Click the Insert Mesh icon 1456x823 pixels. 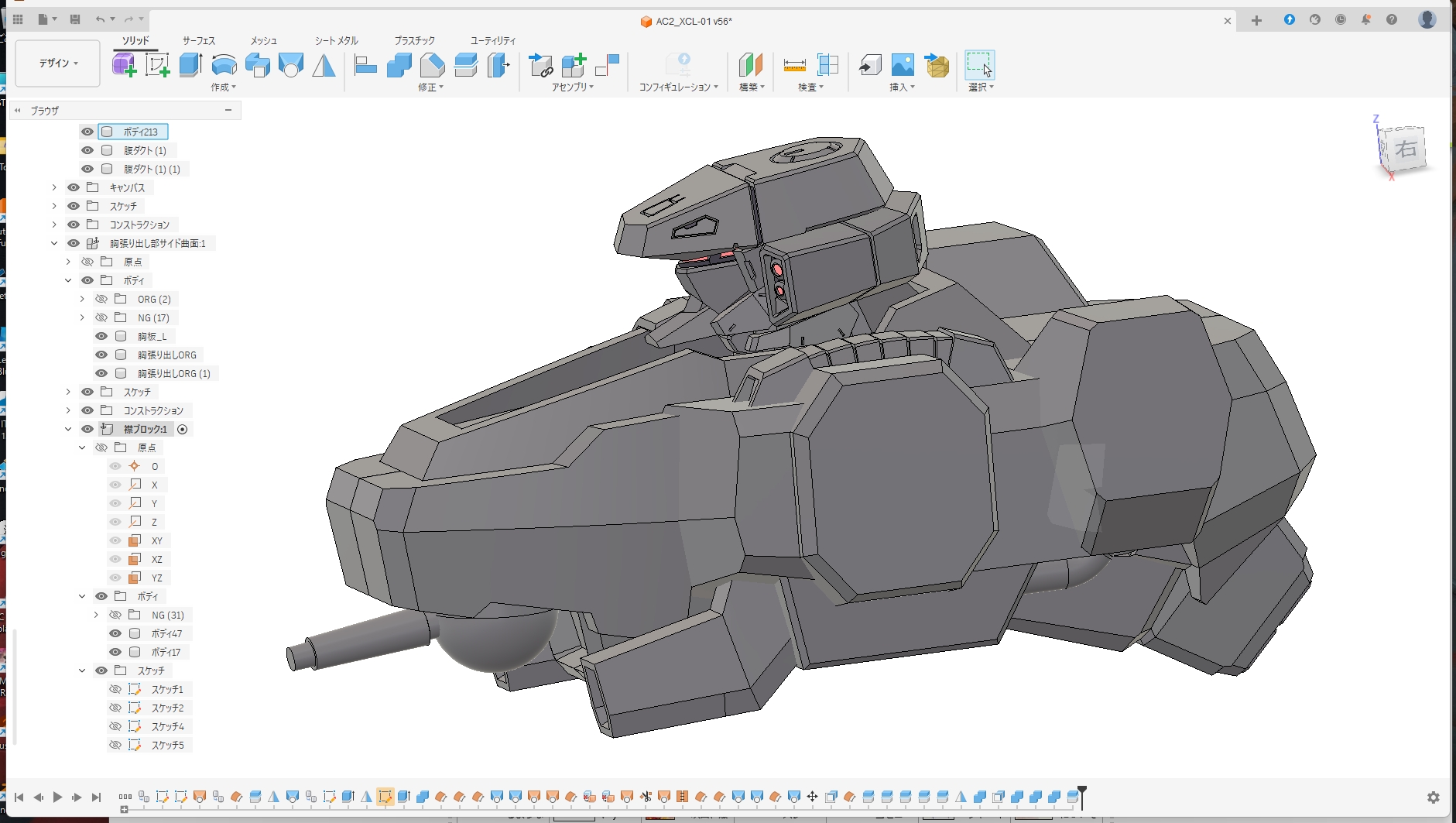pos(937,65)
